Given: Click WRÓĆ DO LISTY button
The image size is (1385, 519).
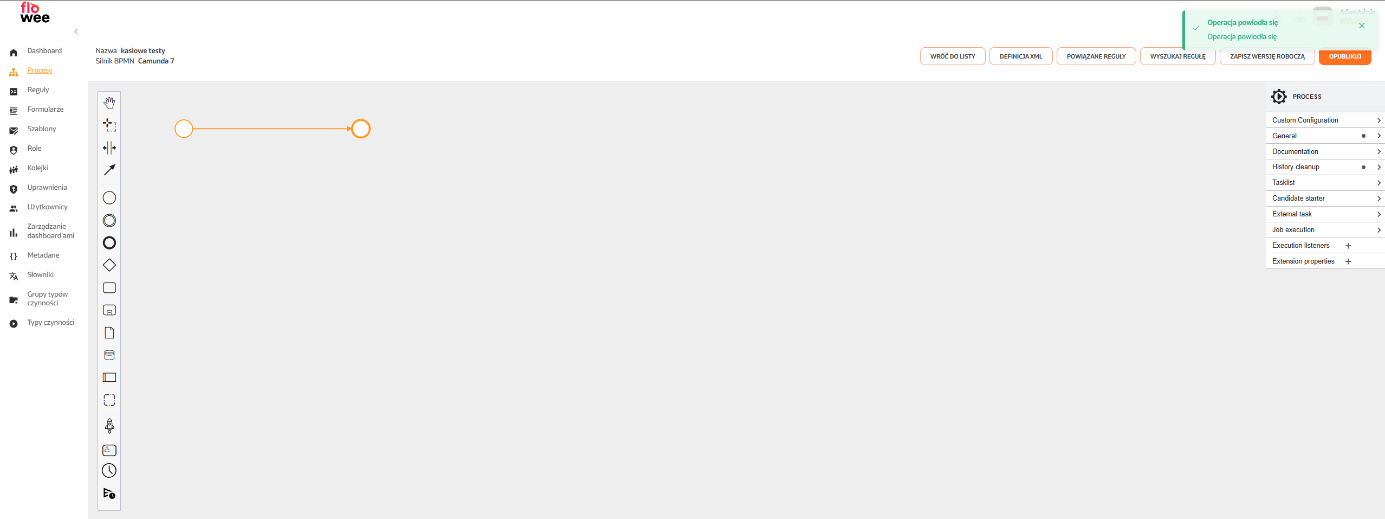Looking at the screenshot, I should (953, 56).
